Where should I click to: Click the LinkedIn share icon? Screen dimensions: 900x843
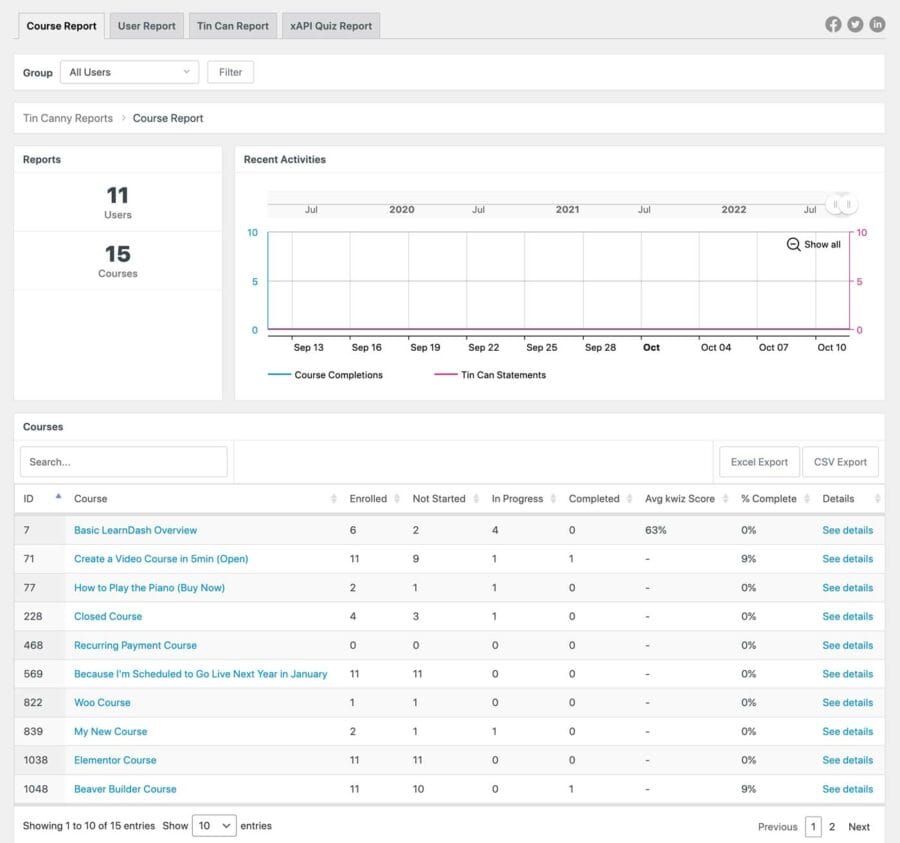877,24
